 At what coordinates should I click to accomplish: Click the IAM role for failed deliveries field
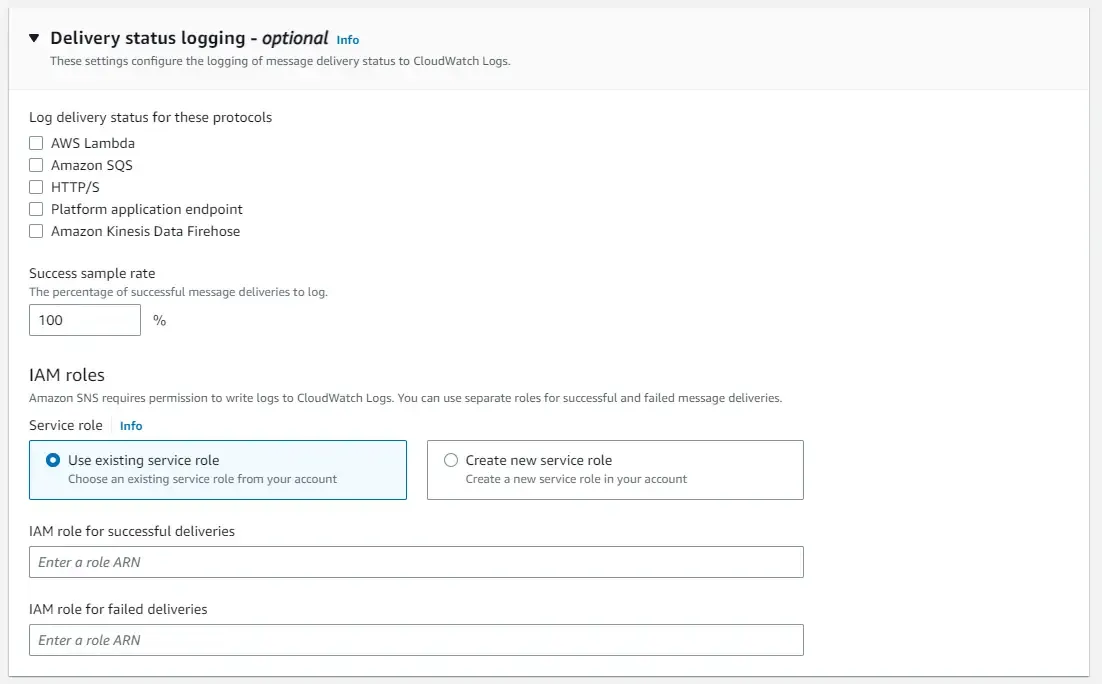click(416, 639)
